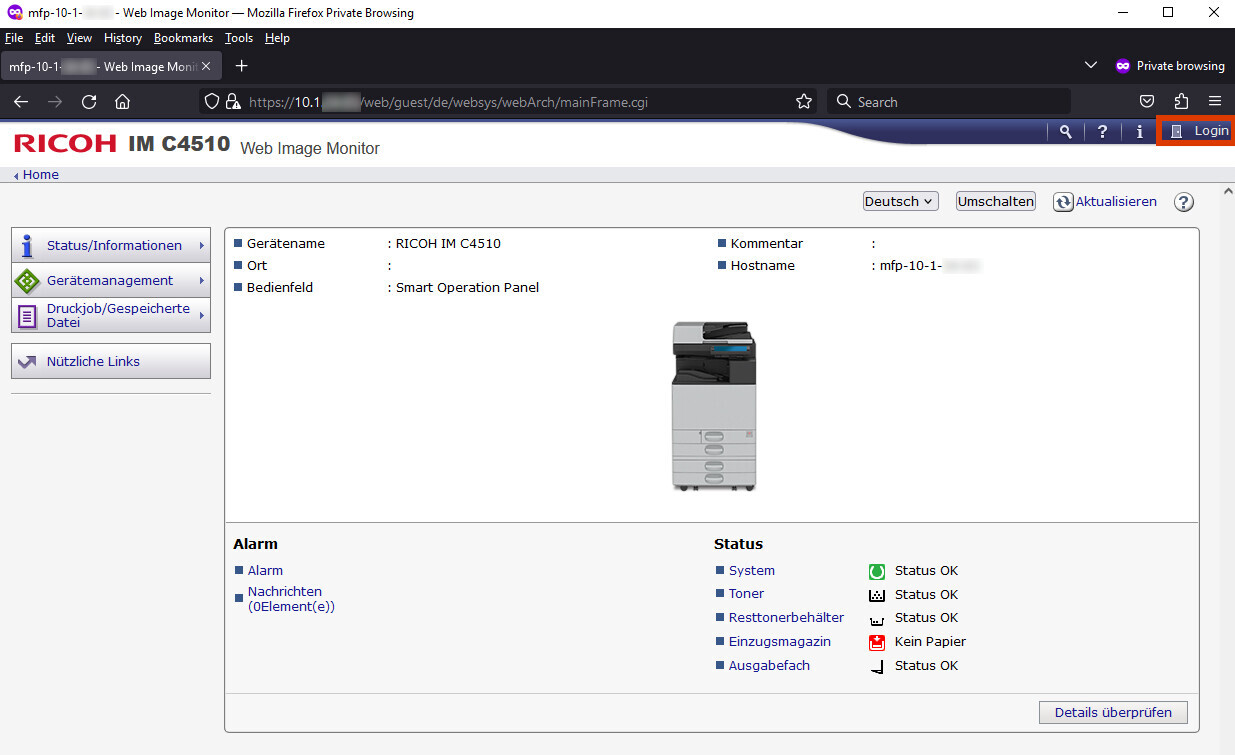Click the Umschalten button
Screen dimensions: 1235x755
[995, 201]
